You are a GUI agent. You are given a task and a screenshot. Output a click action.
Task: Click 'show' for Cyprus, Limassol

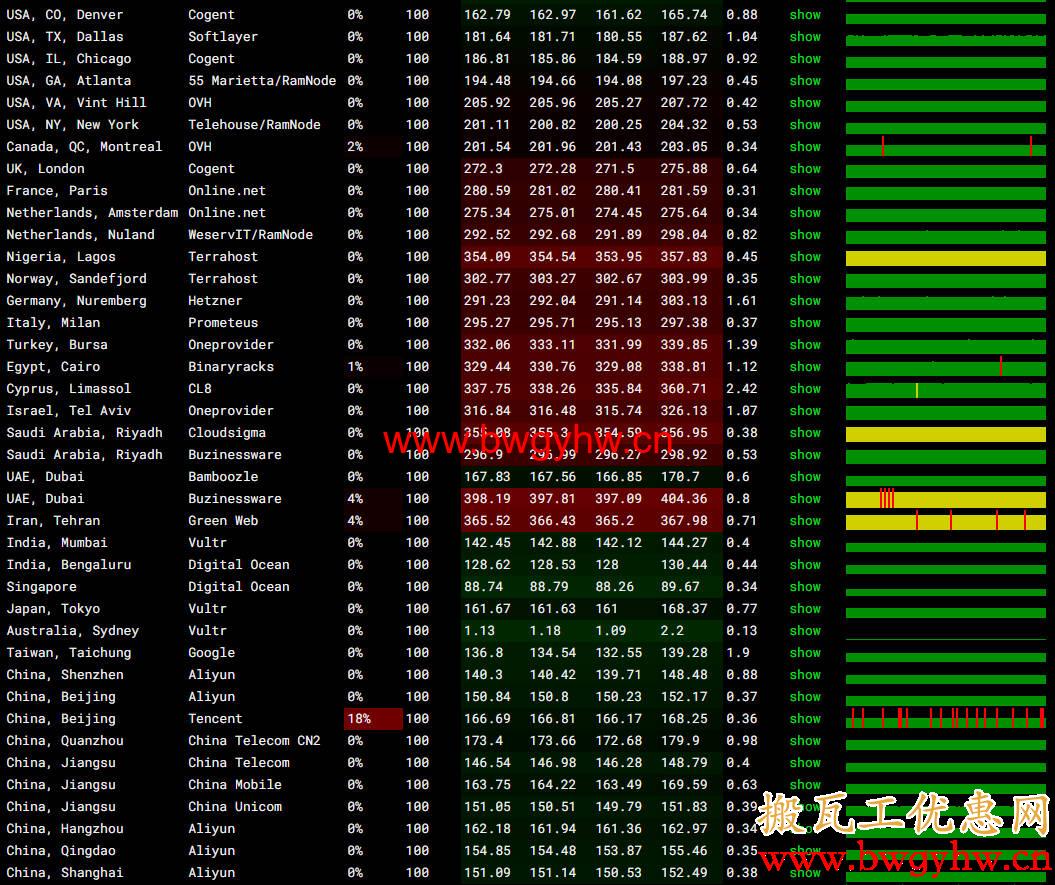coord(805,388)
